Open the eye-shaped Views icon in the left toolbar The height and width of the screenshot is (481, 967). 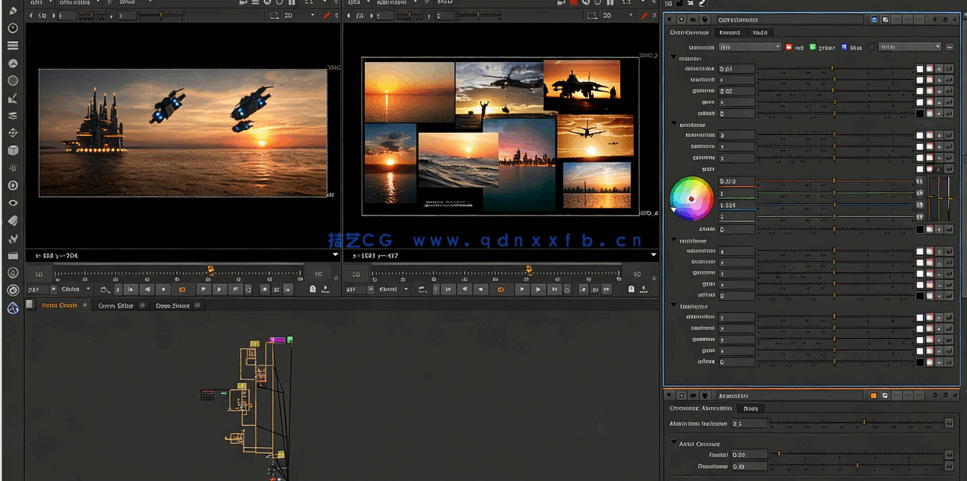[13, 203]
